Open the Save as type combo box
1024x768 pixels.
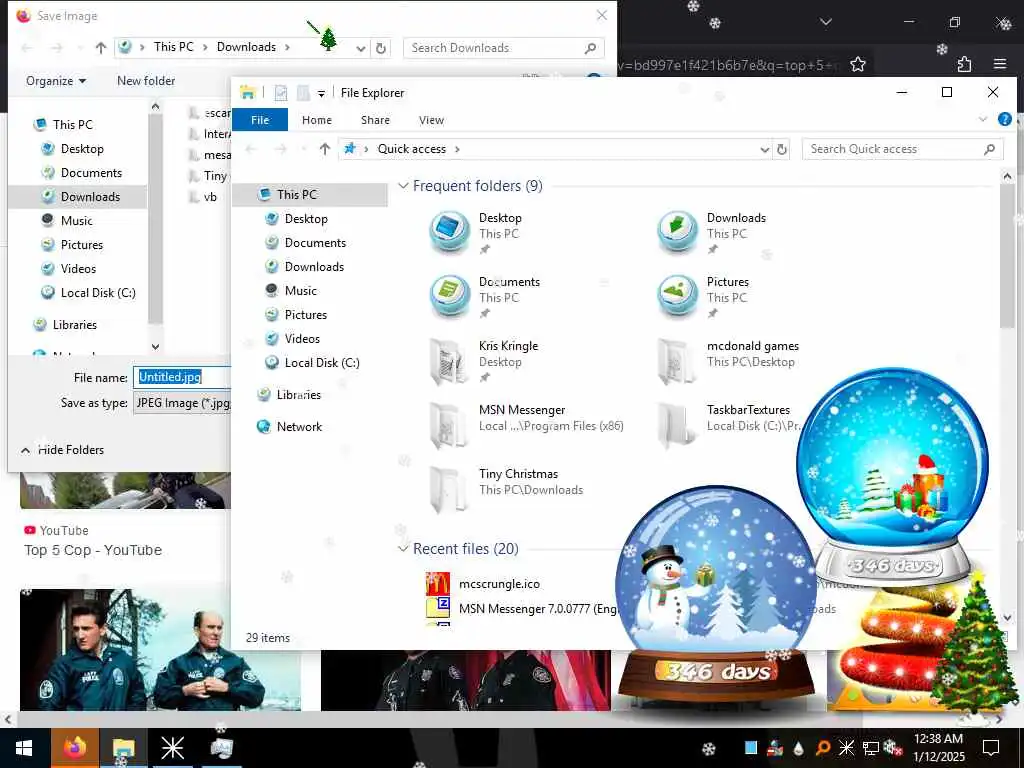click(183, 403)
